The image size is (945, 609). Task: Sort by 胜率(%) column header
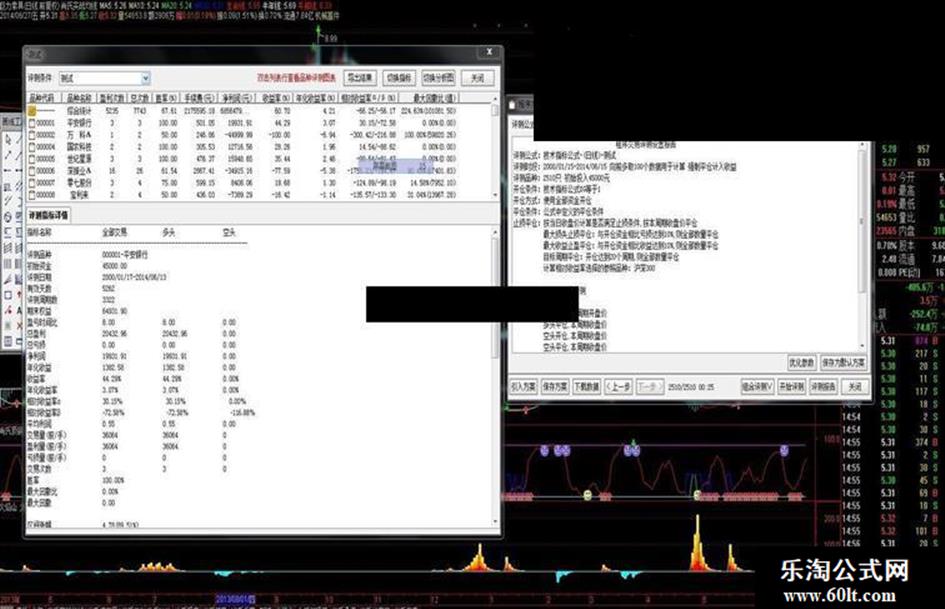point(166,98)
